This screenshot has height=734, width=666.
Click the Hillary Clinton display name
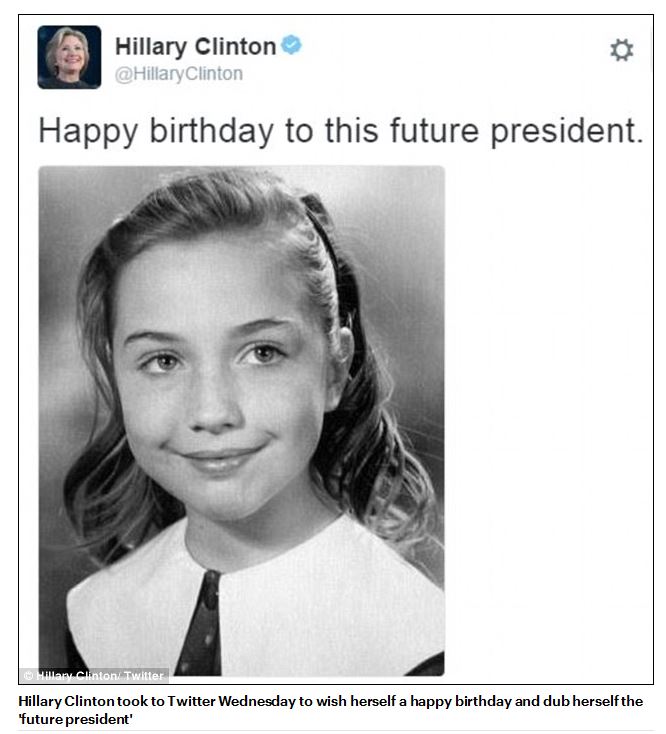[195, 46]
